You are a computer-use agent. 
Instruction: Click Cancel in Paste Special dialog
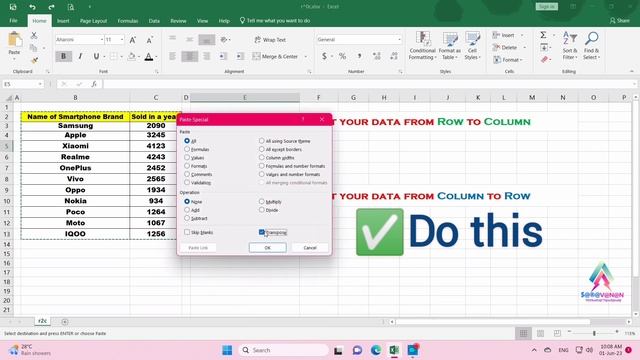point(310,248)
